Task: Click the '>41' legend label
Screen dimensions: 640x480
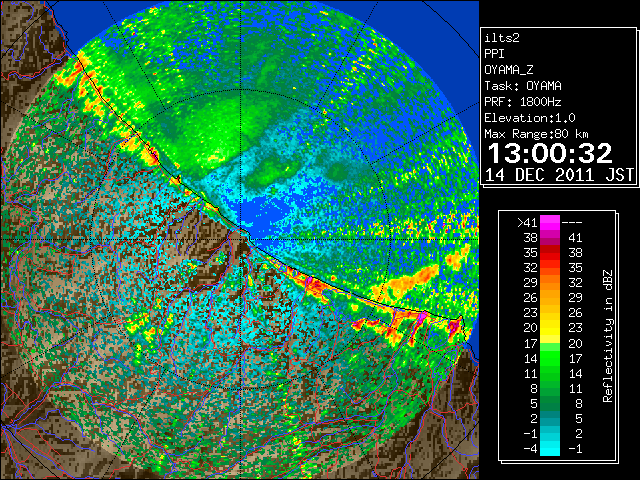Action: pyautogui.click(x=527, y=222)
